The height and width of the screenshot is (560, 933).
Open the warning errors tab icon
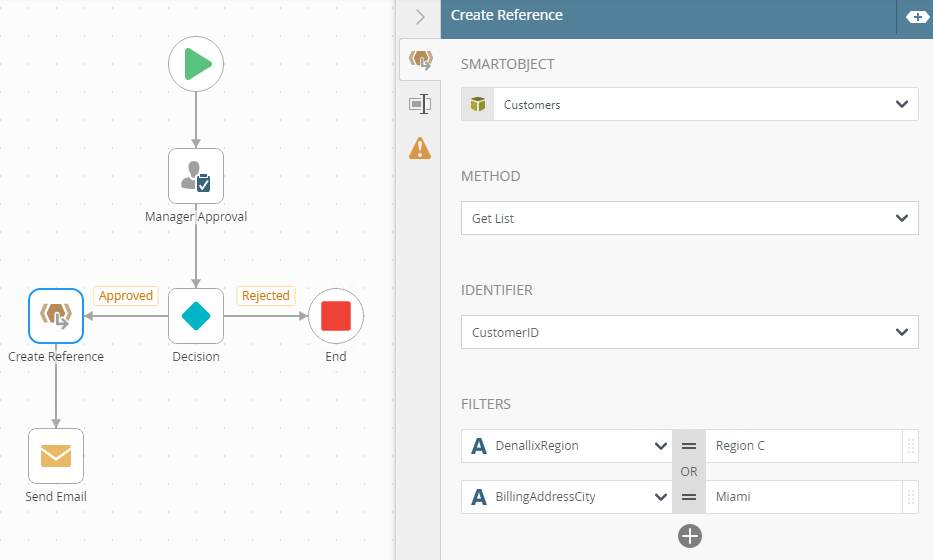pyautogui.click(x=420, y=149)
